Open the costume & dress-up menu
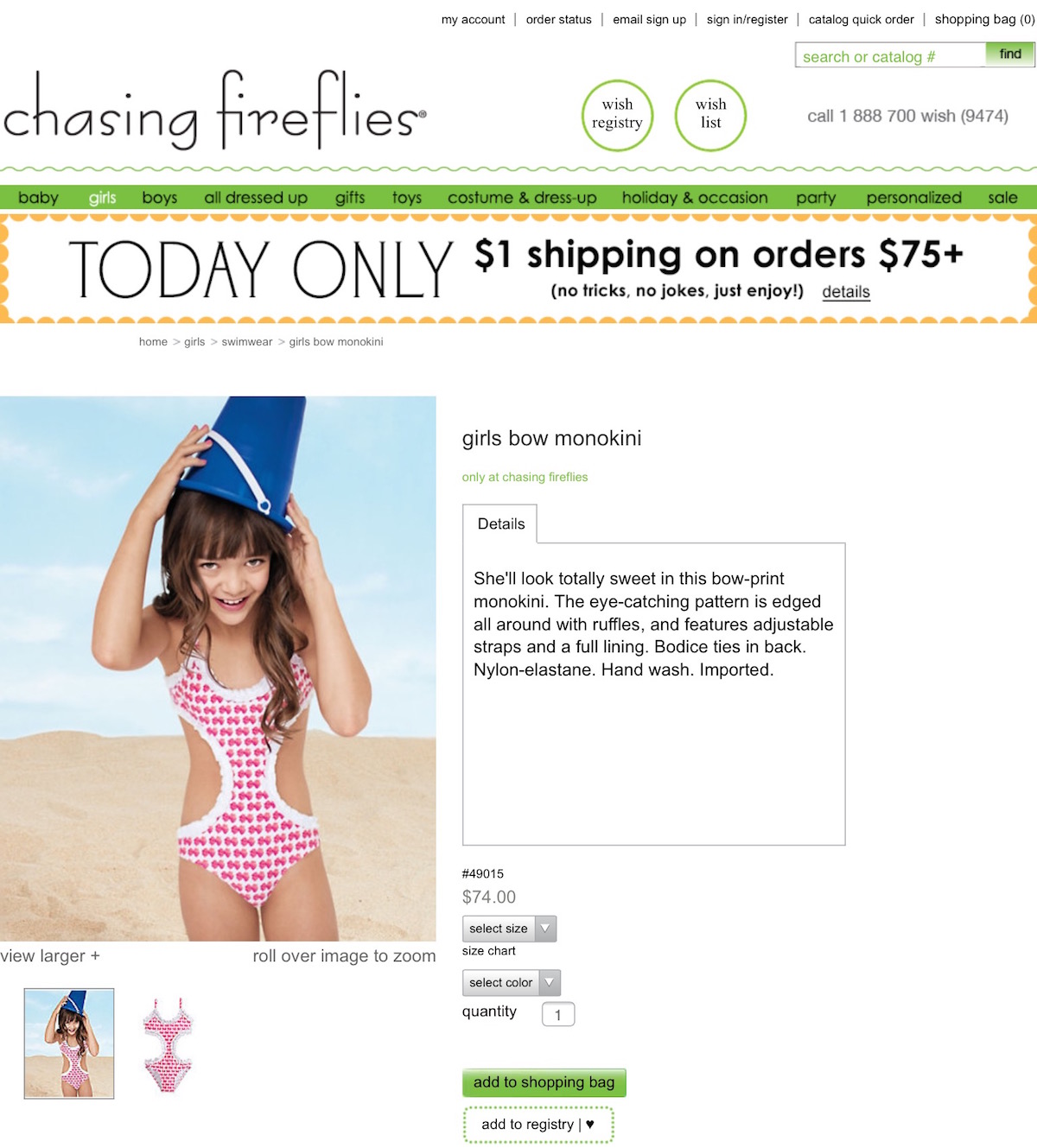Viewport: 1037px width, 1148px height. 522,198
